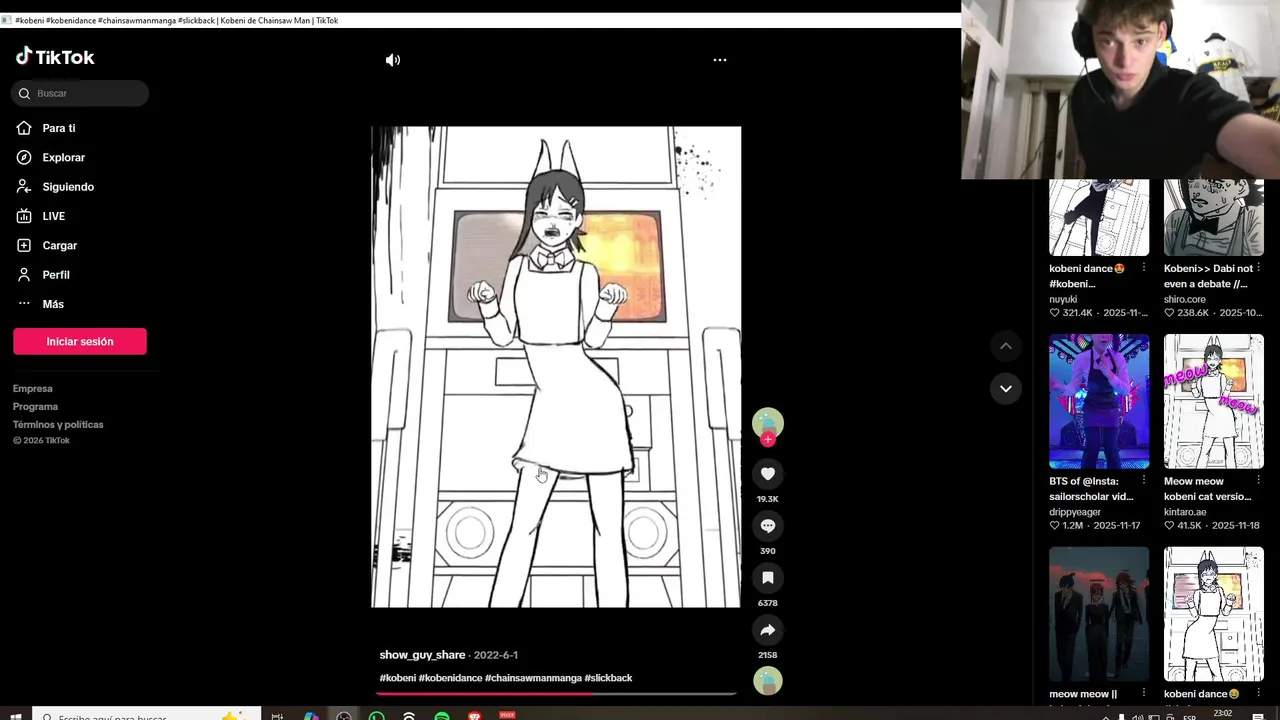The image size is (1280, 720).
Task: Open the three-dots options above the video
Action: (x=720, y=60)
